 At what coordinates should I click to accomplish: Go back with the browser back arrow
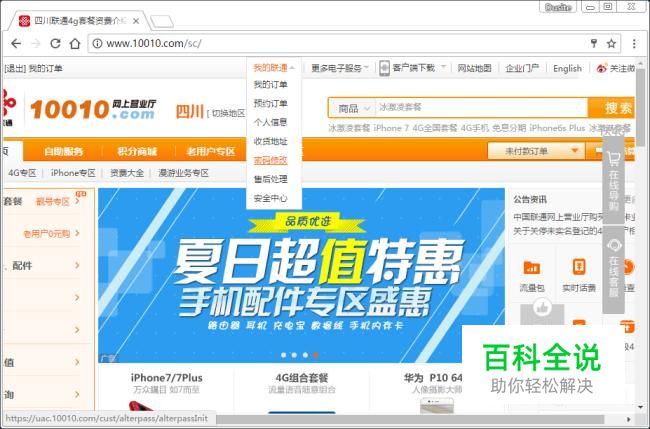[16, 43]
